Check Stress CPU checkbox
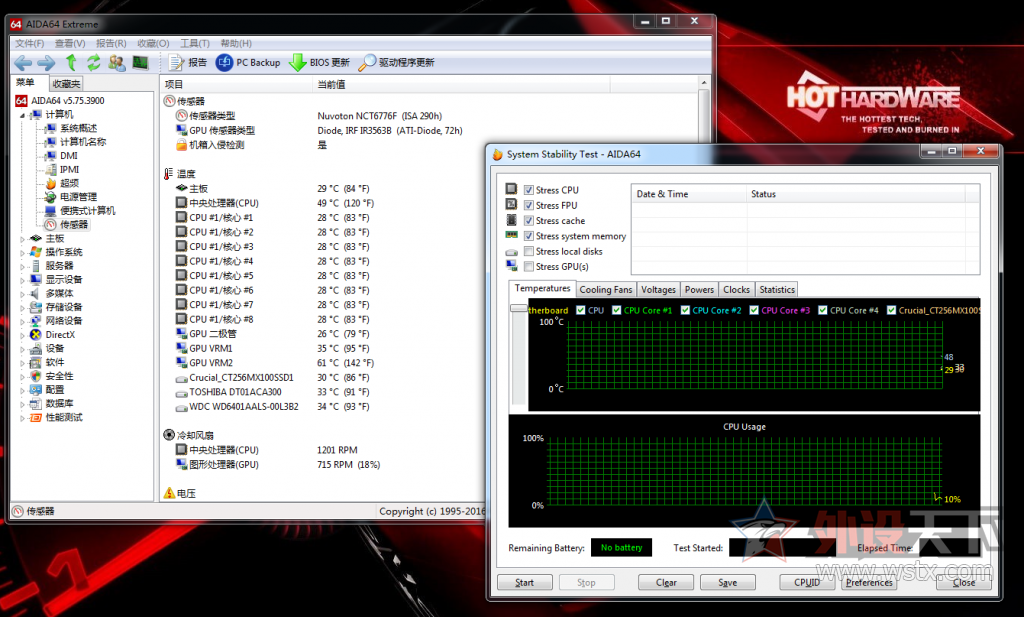The image size is (1024, 617). pos(529,190)
